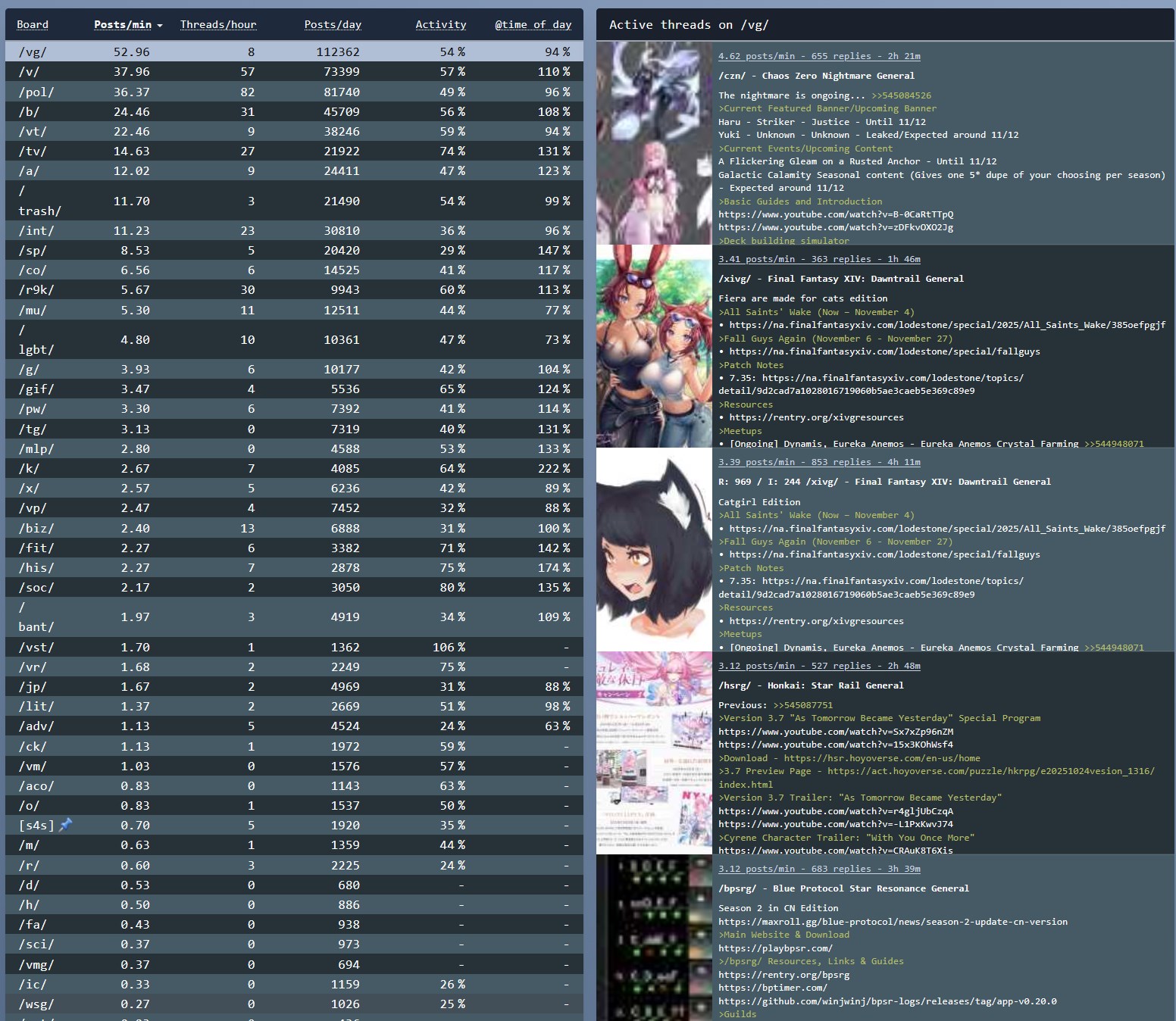Open the github.com bpsr-logs release link

pyautogui.click(x=887, y=1001)
